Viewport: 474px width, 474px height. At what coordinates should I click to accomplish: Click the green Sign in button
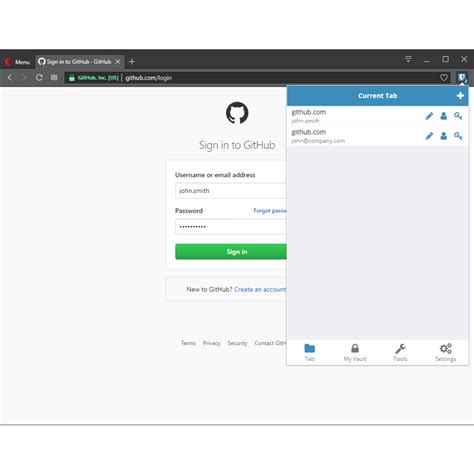[x=231, y=252]
